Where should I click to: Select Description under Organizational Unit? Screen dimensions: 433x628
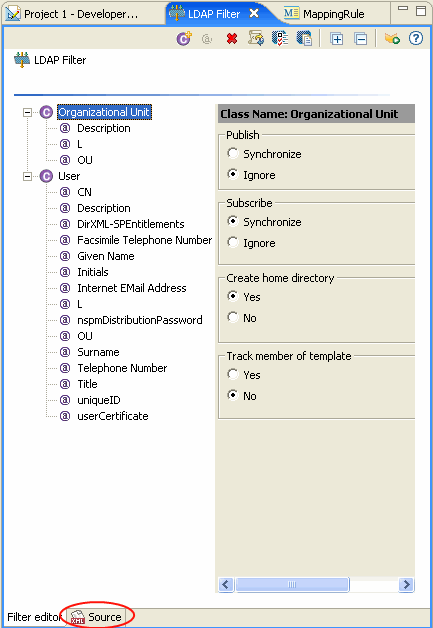pos(104,128)
